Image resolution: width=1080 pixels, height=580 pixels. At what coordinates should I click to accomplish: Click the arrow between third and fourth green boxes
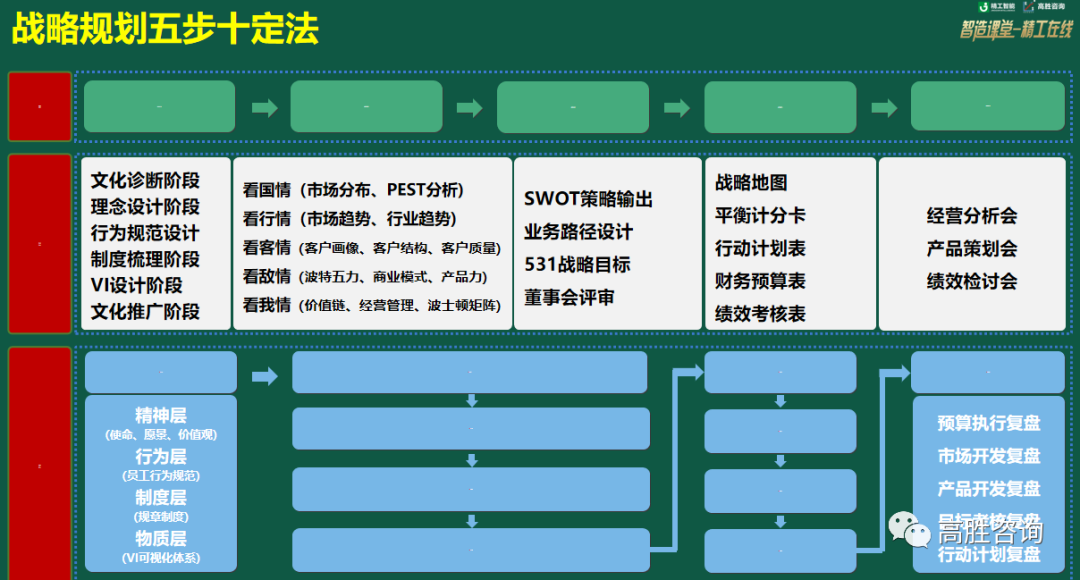(x=677, y=108)
